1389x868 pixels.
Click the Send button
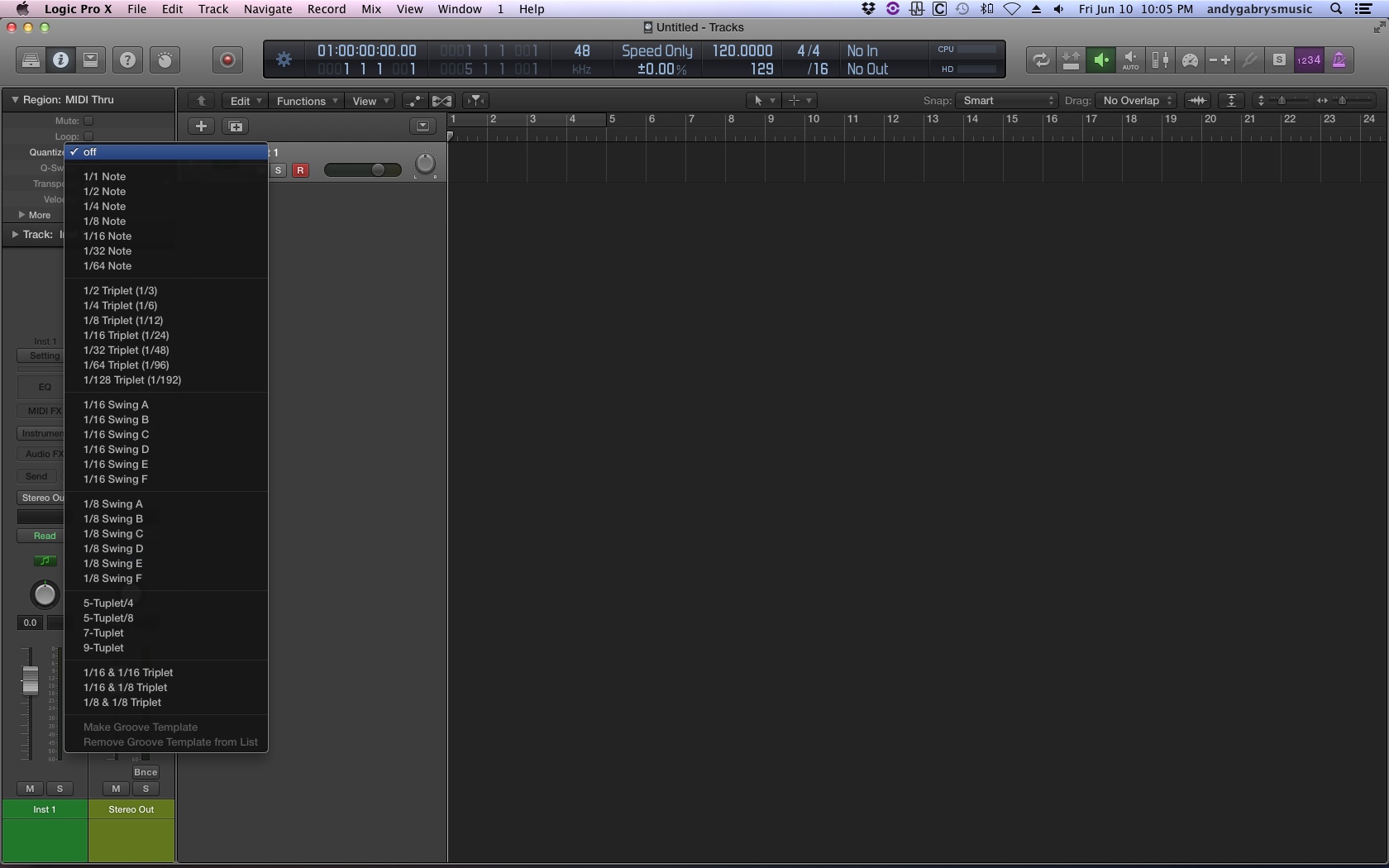click(36, 476)
